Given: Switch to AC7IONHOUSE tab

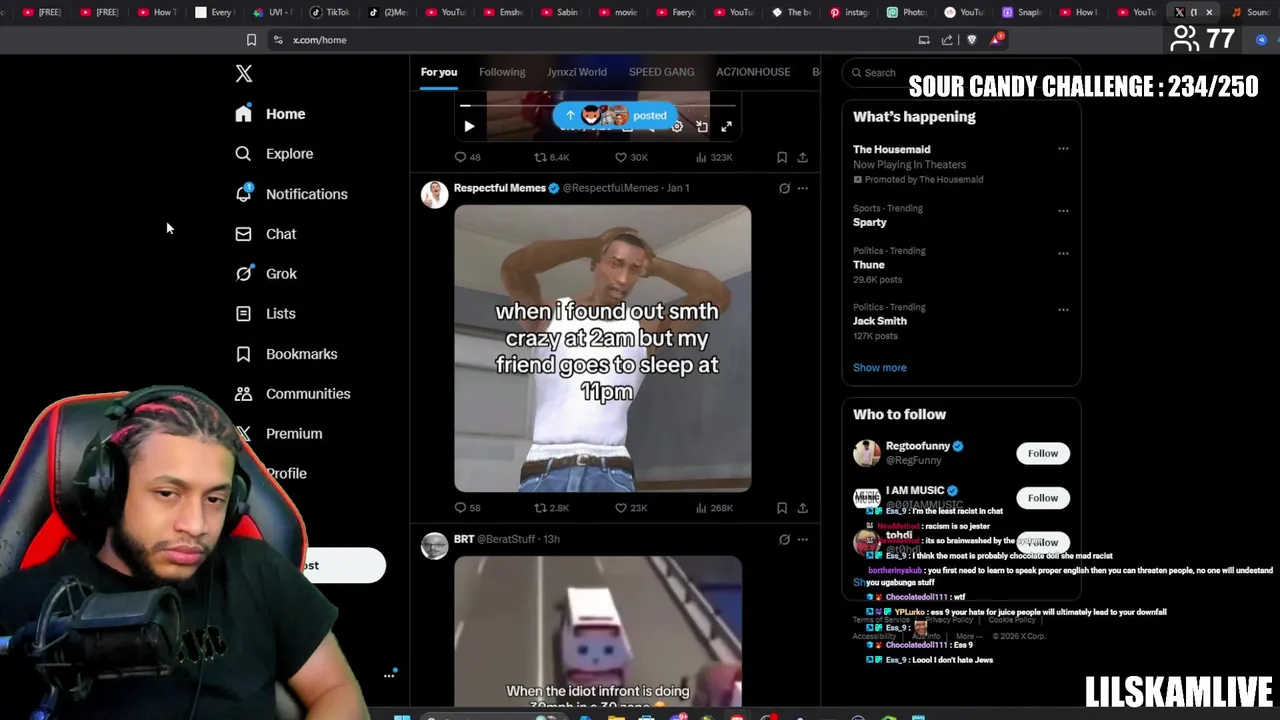Looking at the screenshot, I should coord(753,72).
